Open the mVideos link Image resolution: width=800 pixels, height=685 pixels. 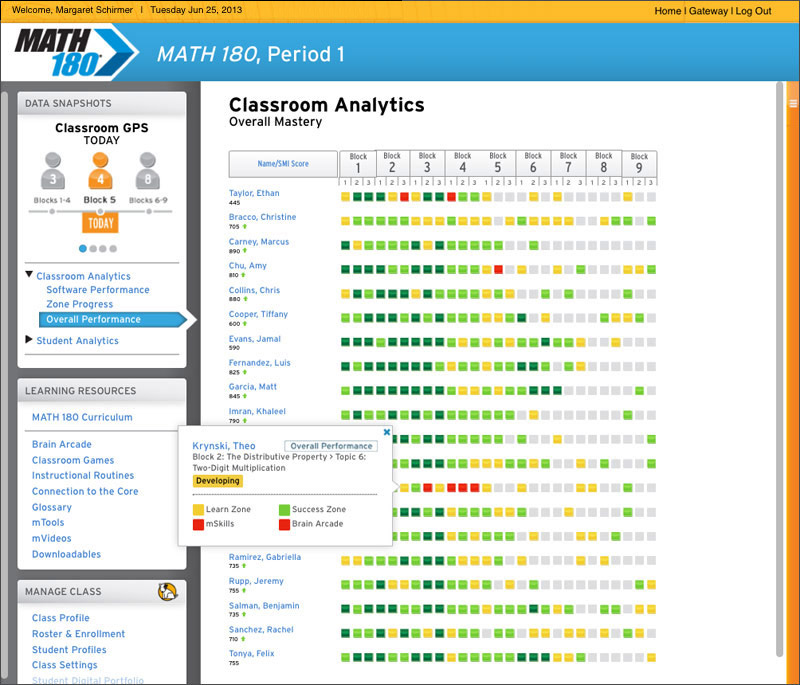(x=52, y=538)
